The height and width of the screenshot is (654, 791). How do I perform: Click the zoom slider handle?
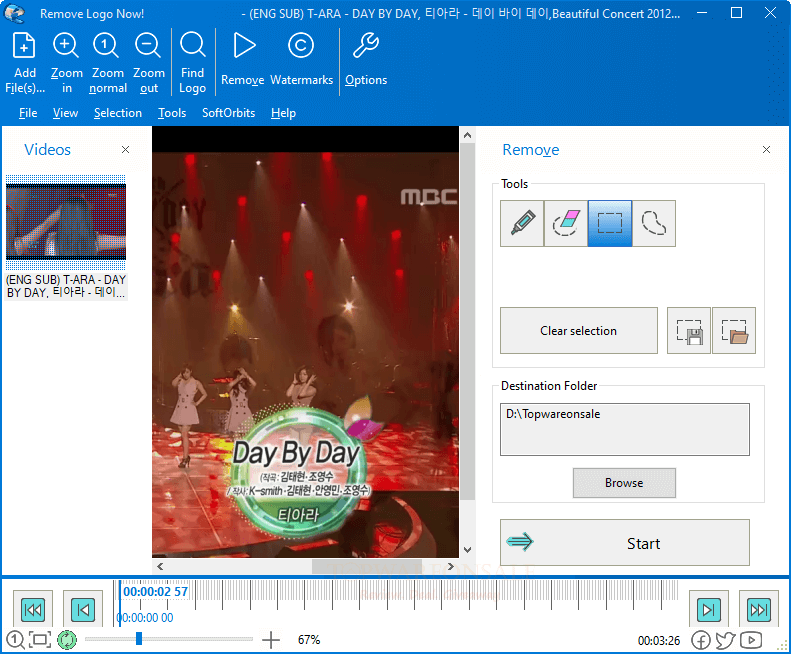coord(139,639)
